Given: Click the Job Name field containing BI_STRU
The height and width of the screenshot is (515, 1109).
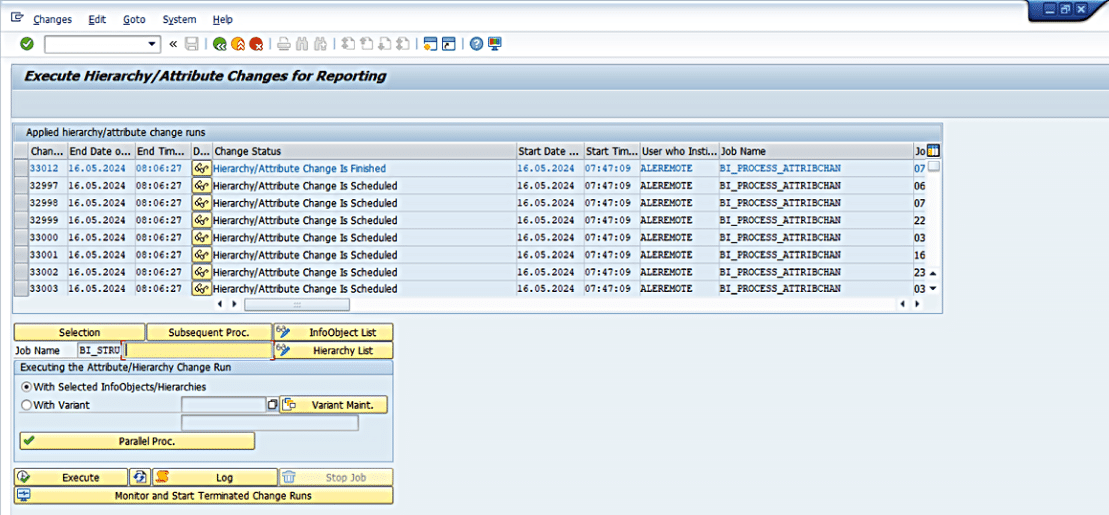Looking at the screenshot, I should (x=99, y=350).
